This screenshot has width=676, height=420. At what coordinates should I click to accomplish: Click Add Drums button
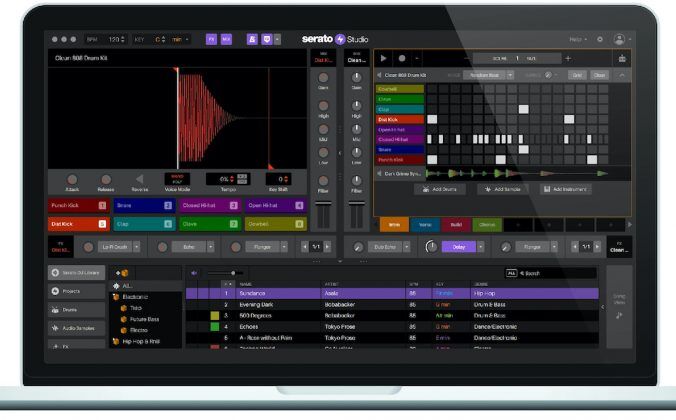coord(440,189)
